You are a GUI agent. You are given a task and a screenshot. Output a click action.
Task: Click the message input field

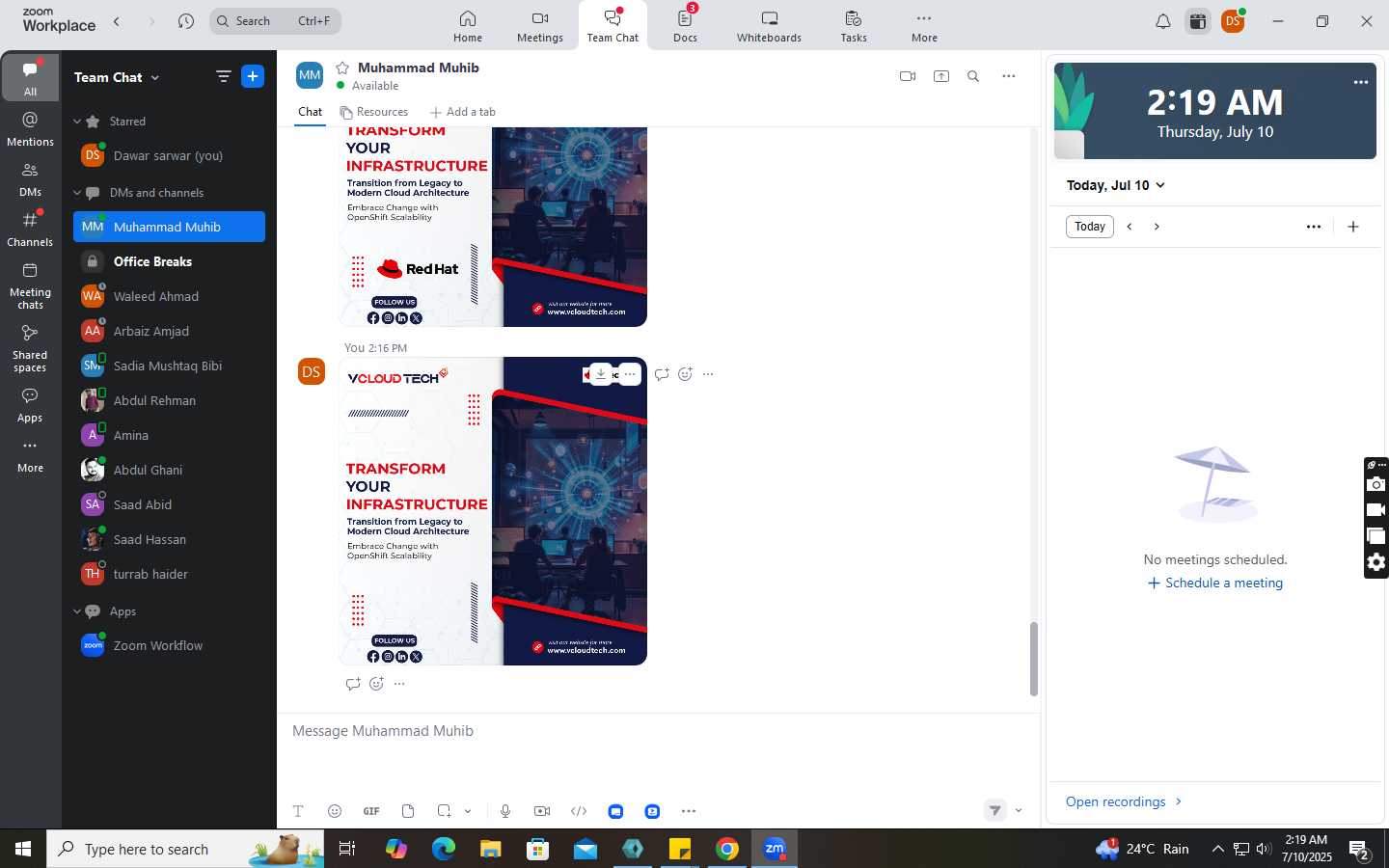click(x=658, y=731)
